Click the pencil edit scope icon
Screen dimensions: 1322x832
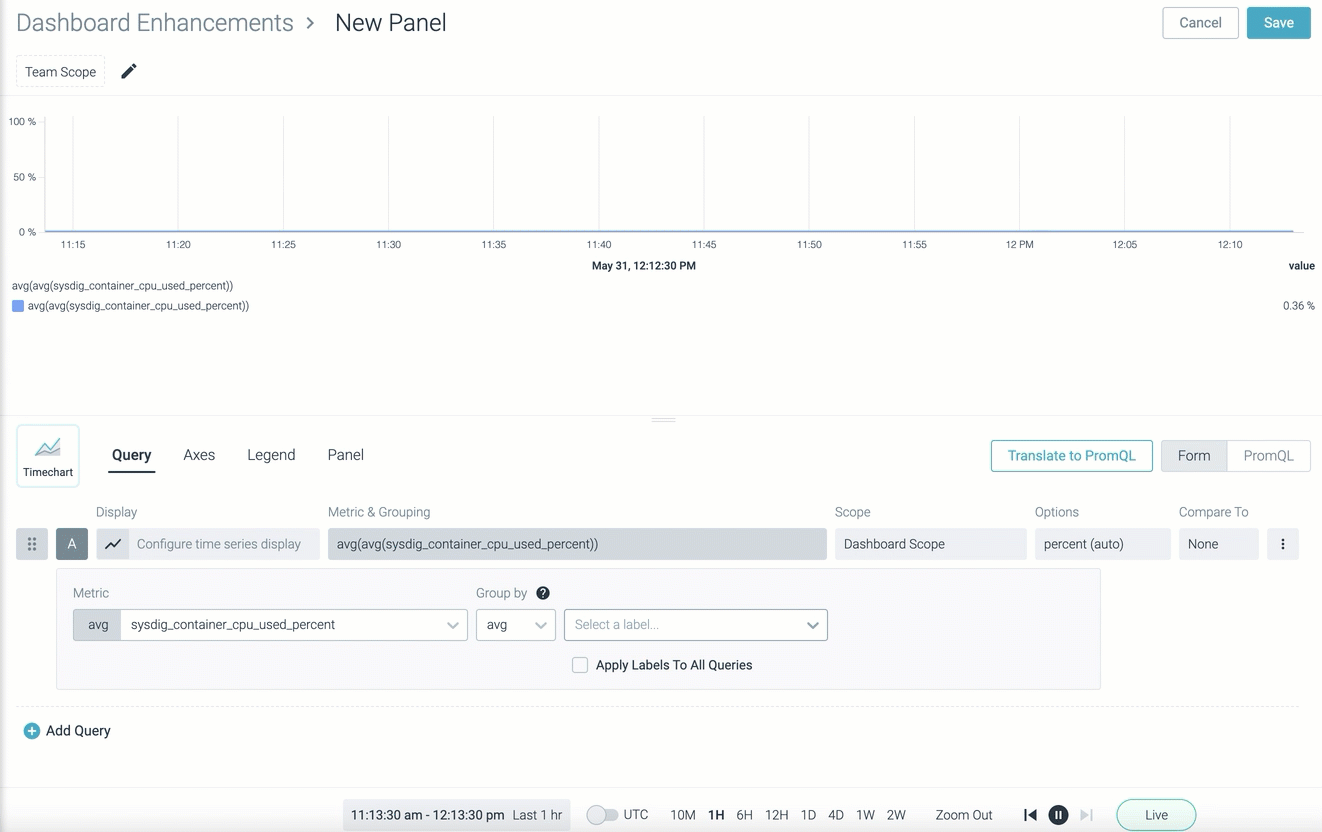pos(129,71)
